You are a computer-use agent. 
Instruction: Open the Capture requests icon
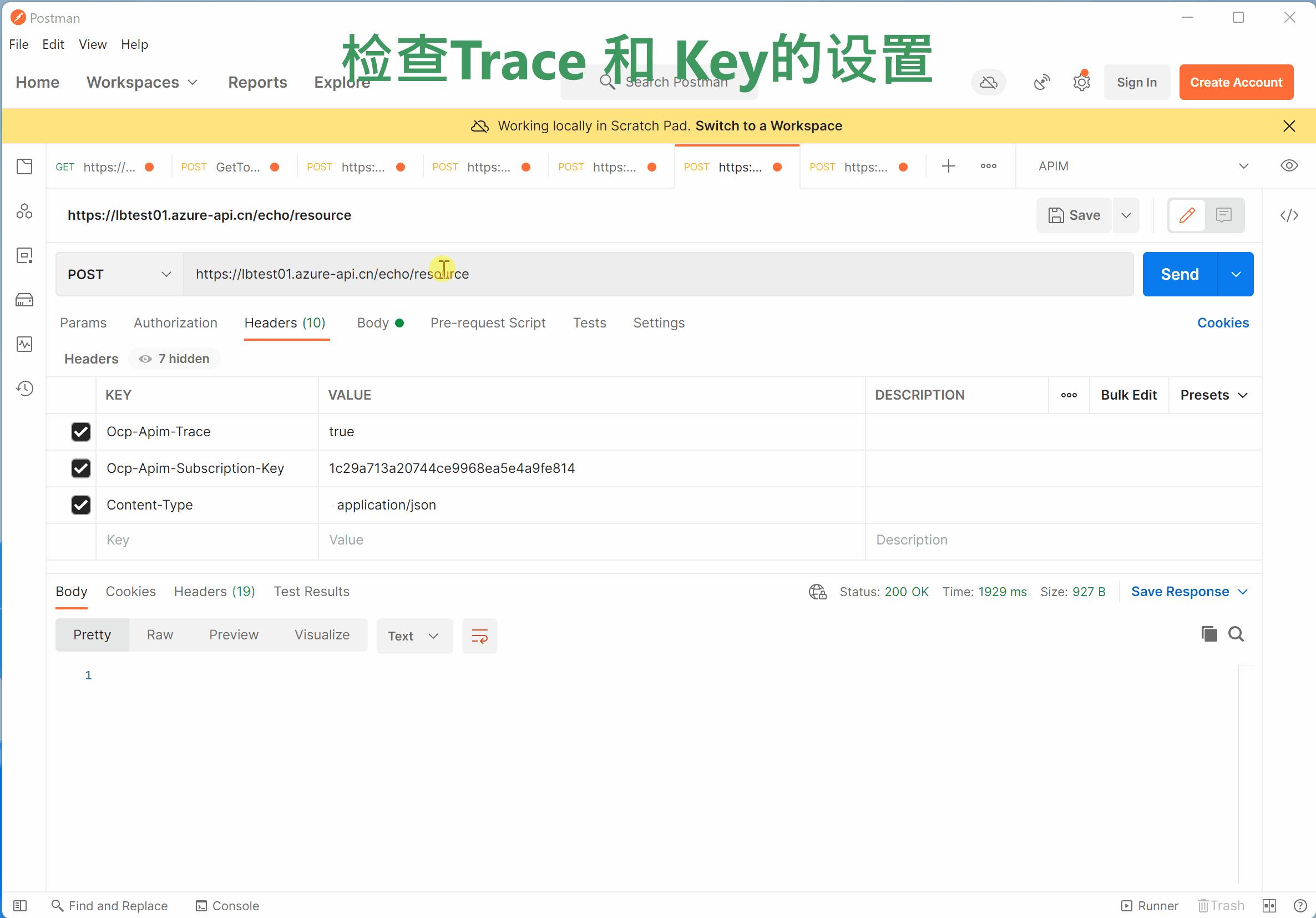[x=1041, y=82]
